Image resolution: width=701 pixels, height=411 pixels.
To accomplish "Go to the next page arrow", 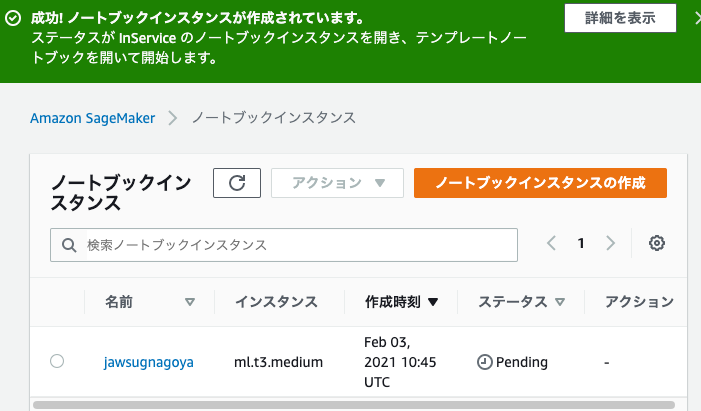I will [x=611, y=243].
